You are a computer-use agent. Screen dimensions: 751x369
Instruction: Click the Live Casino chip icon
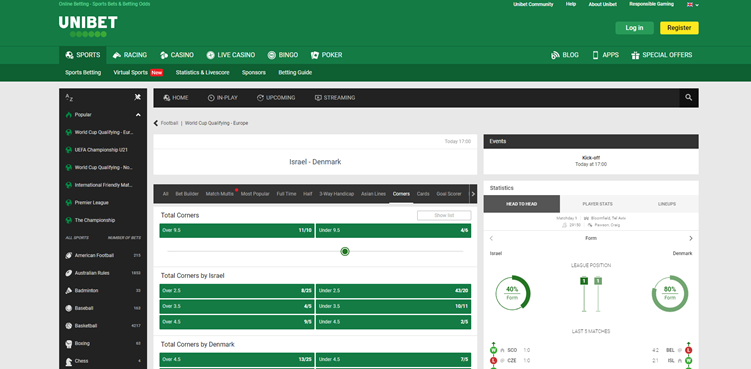click(x=210, y=55)
